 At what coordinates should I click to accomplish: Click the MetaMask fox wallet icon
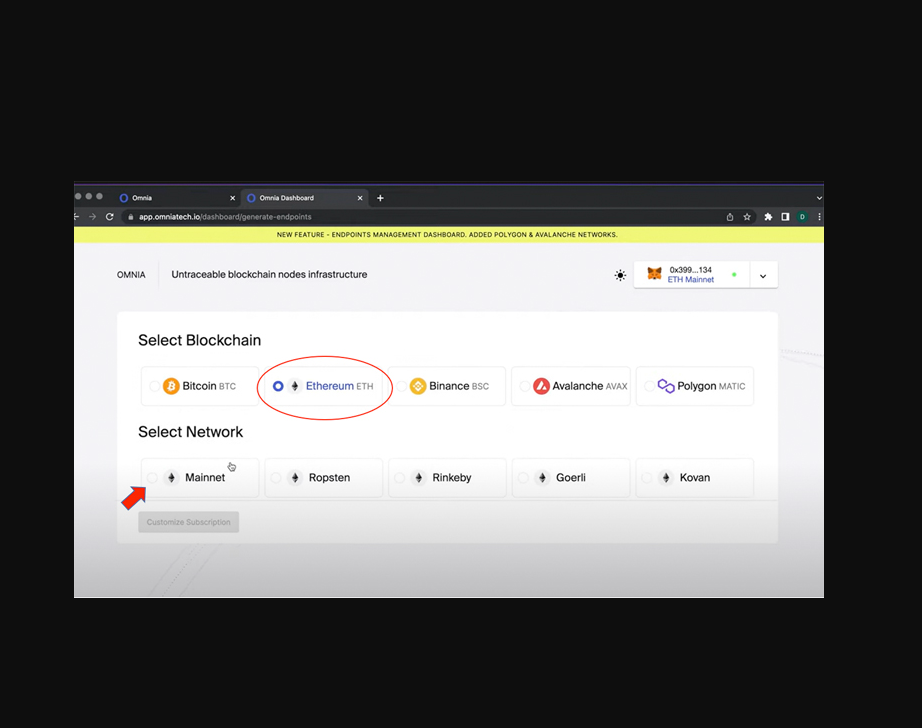click(654, 274)
